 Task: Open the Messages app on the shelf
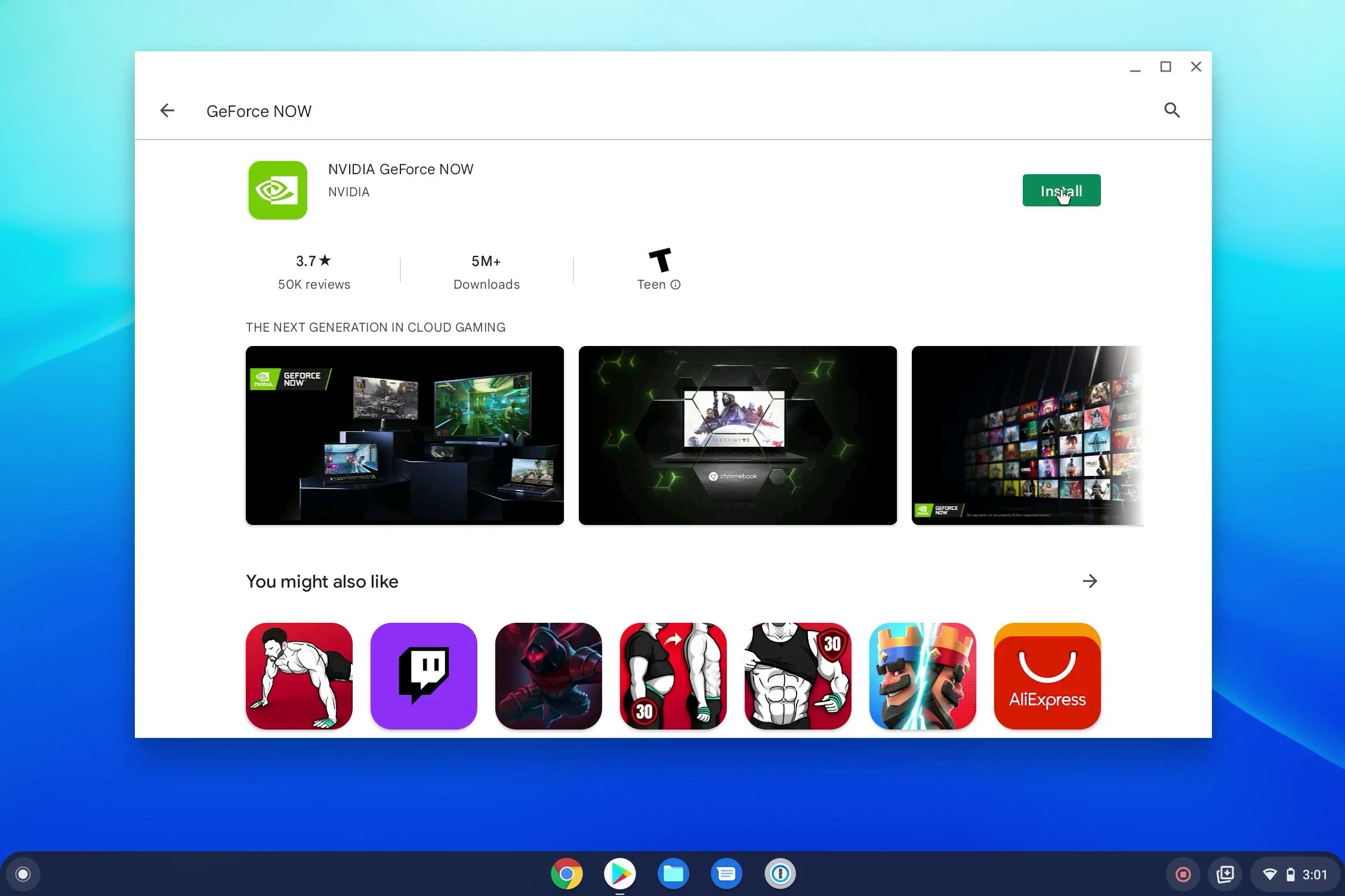726,875
